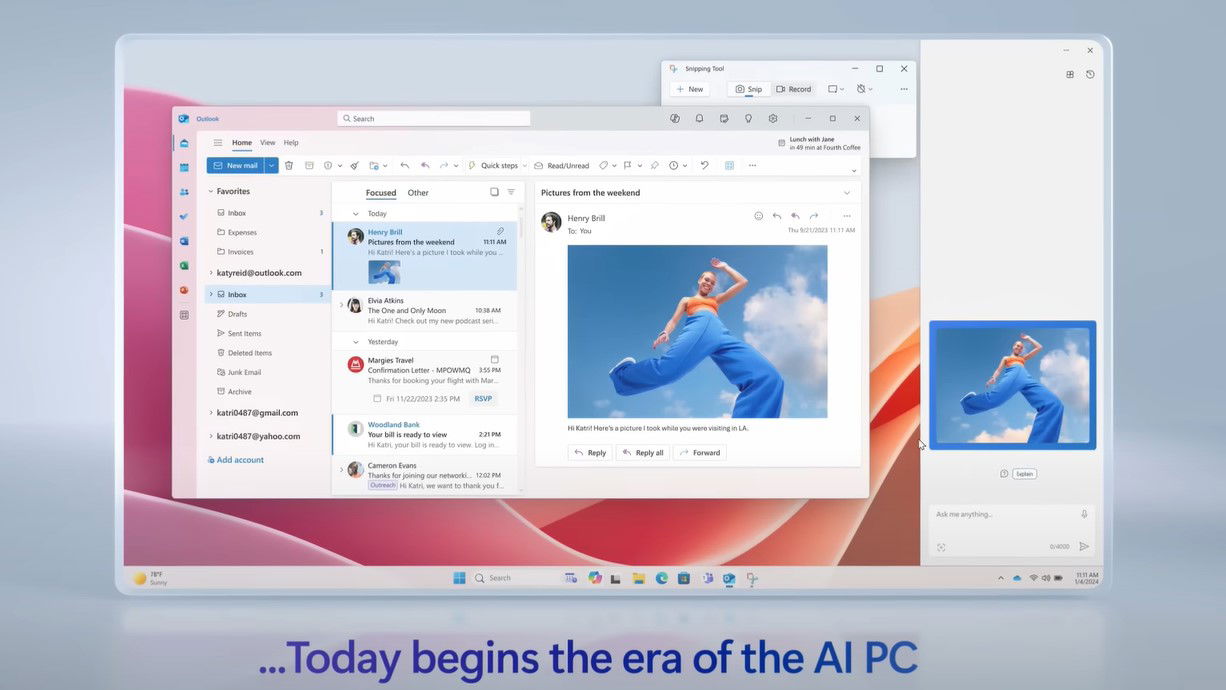Open File Explorer from the taskbar
This screenshot has height=690, width=1226.
pos(638,578)
